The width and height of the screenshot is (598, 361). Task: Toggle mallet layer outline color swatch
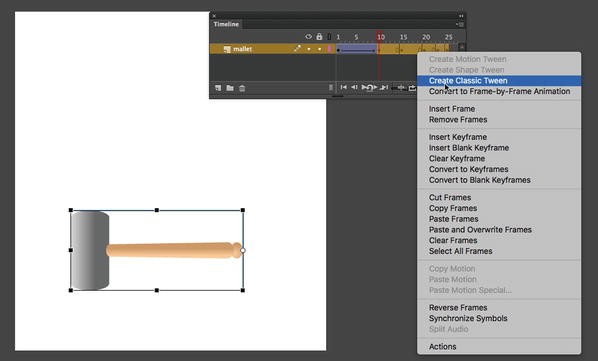(329, 49)
